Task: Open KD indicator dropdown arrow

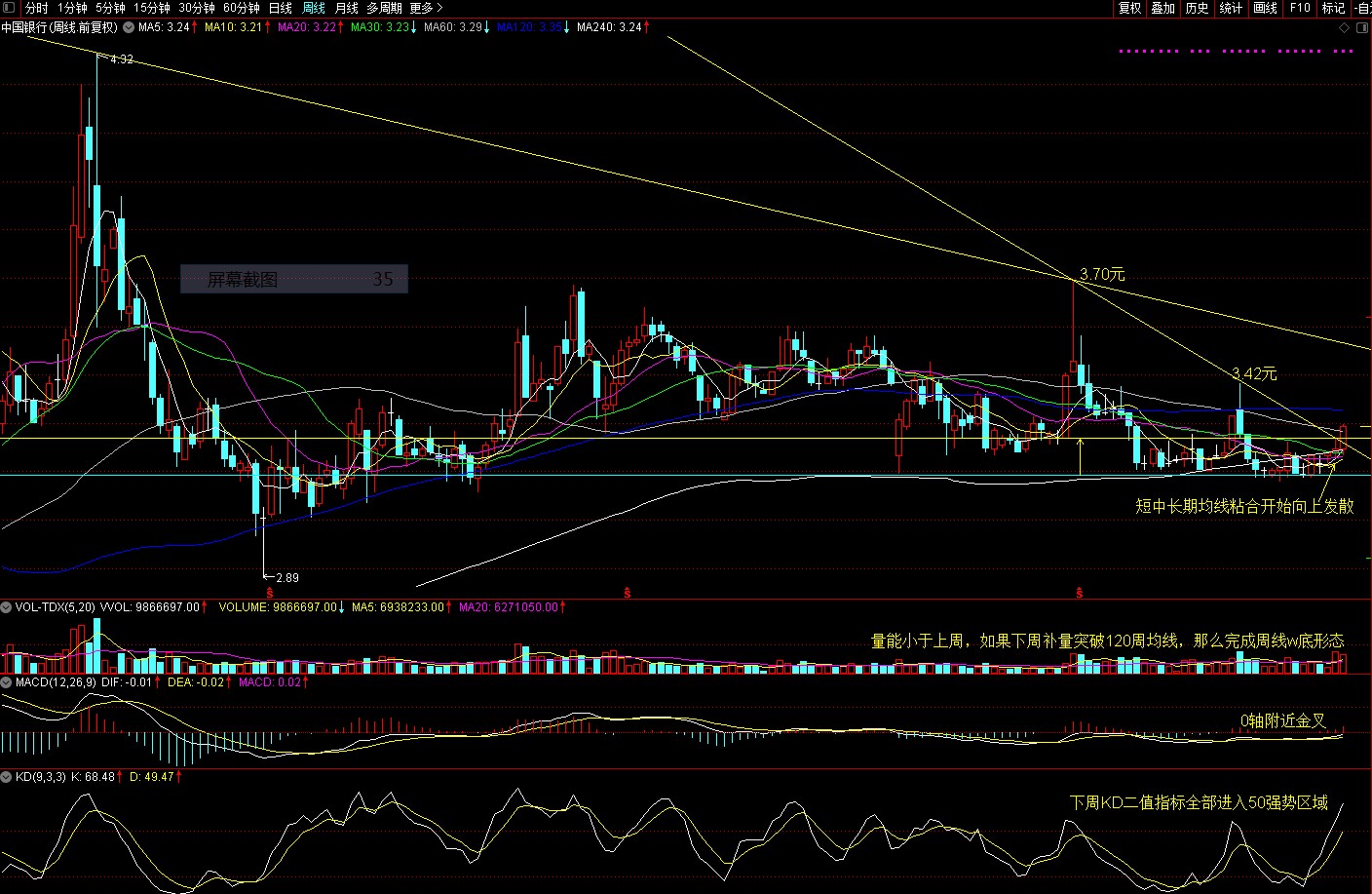Action: pos(7,777)
